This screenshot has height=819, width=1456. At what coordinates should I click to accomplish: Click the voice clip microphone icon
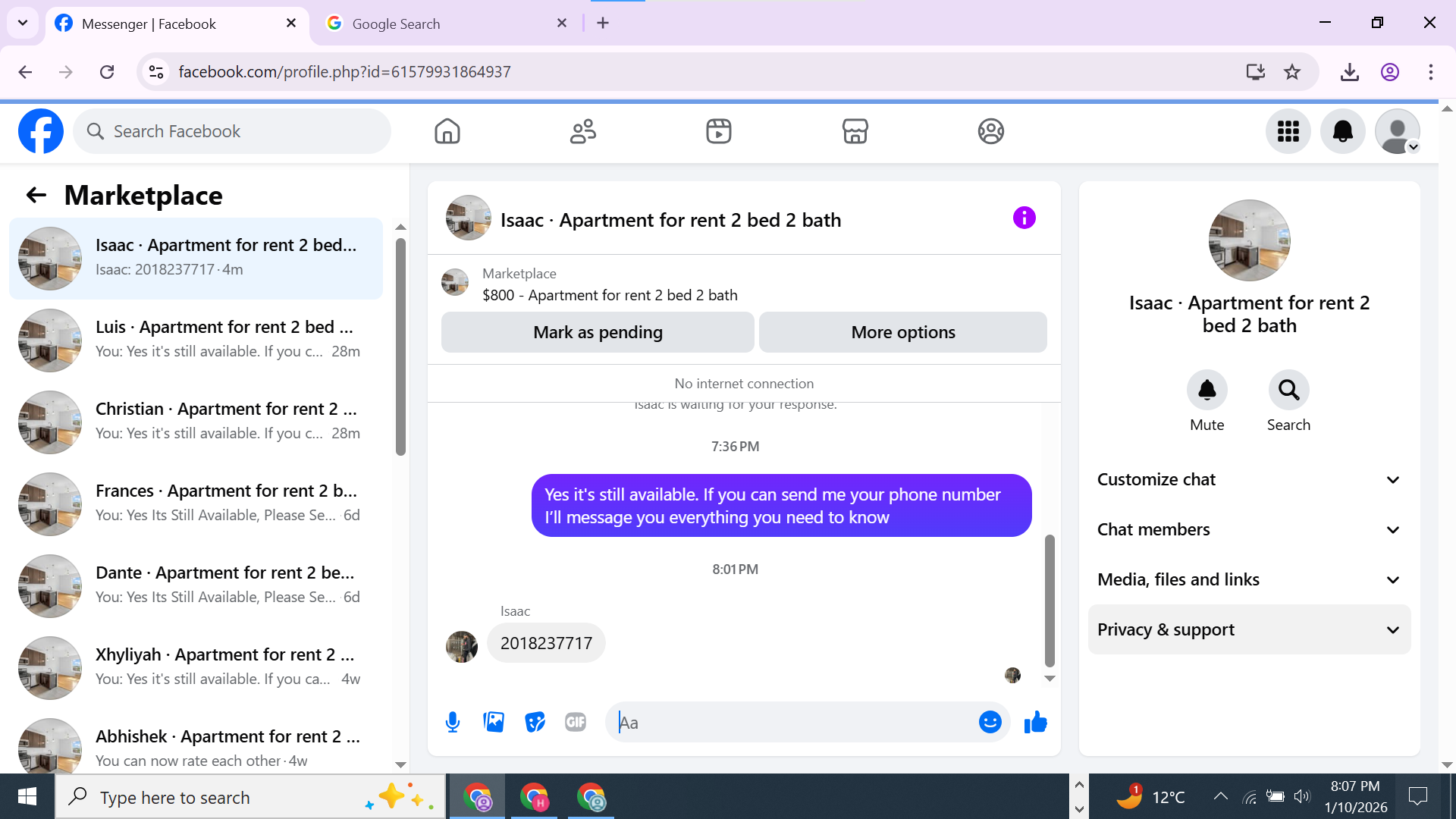[453, 722]
